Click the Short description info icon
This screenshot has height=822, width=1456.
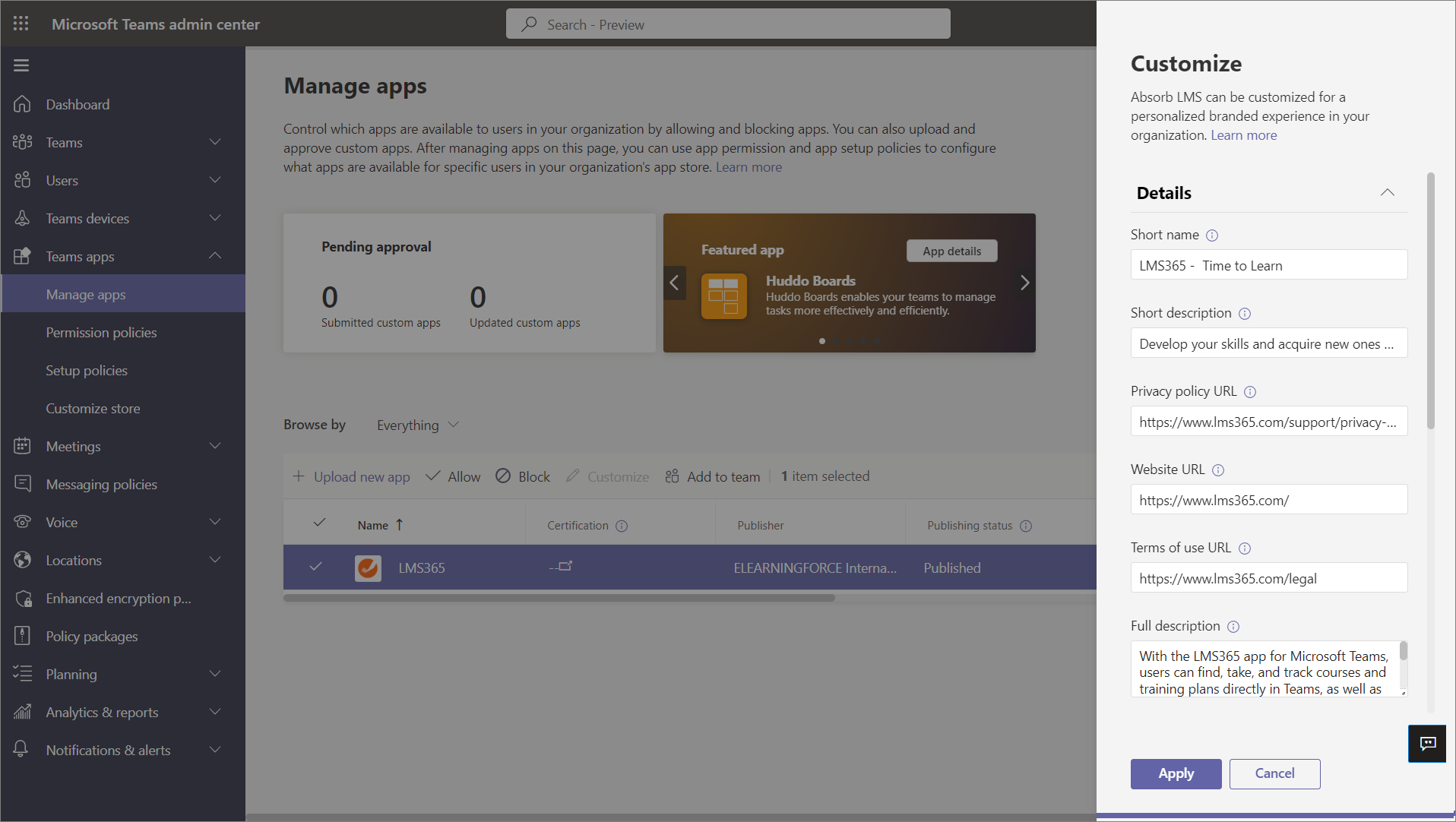(x=1245, y=314)
